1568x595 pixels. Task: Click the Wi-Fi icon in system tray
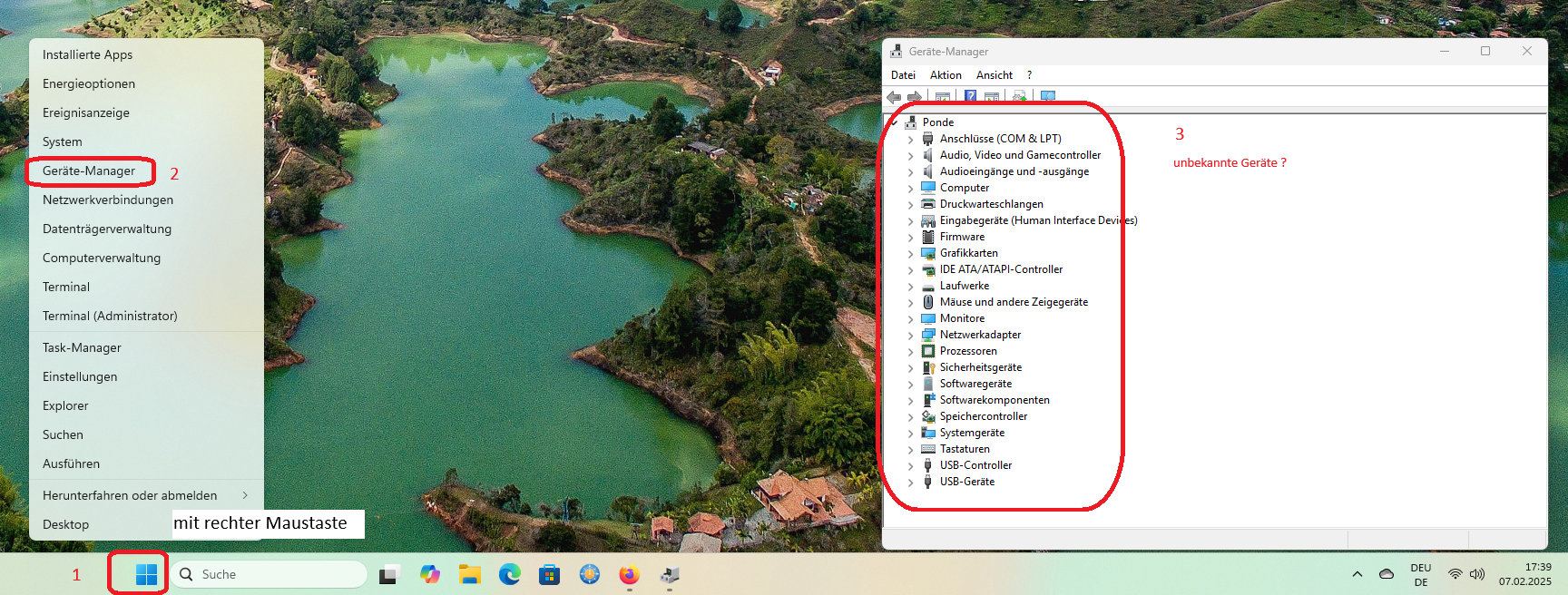pos(1455,574)
